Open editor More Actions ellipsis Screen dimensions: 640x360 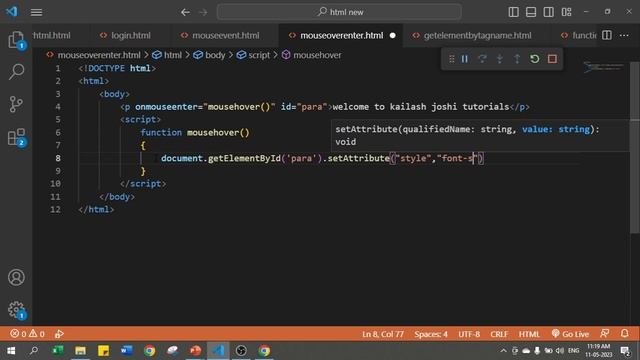[x=624, y=36]
